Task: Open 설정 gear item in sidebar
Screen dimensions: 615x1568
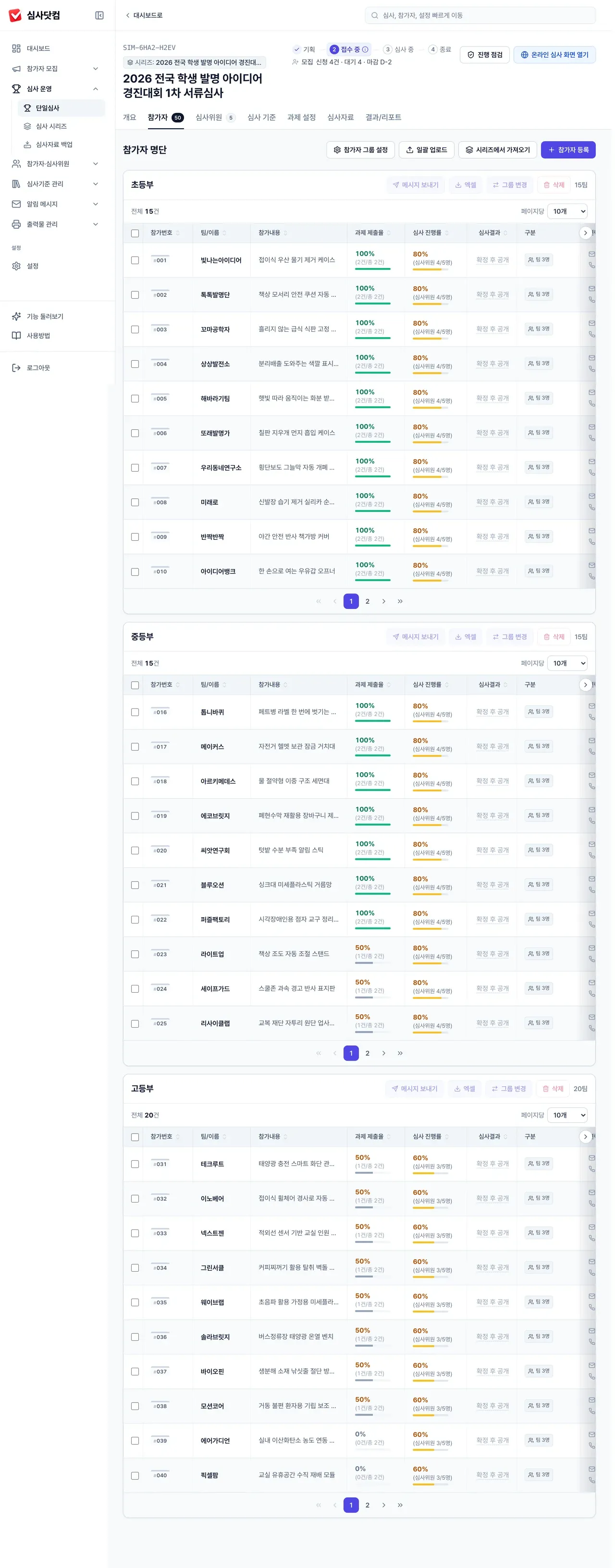Action: coord(57,266)
